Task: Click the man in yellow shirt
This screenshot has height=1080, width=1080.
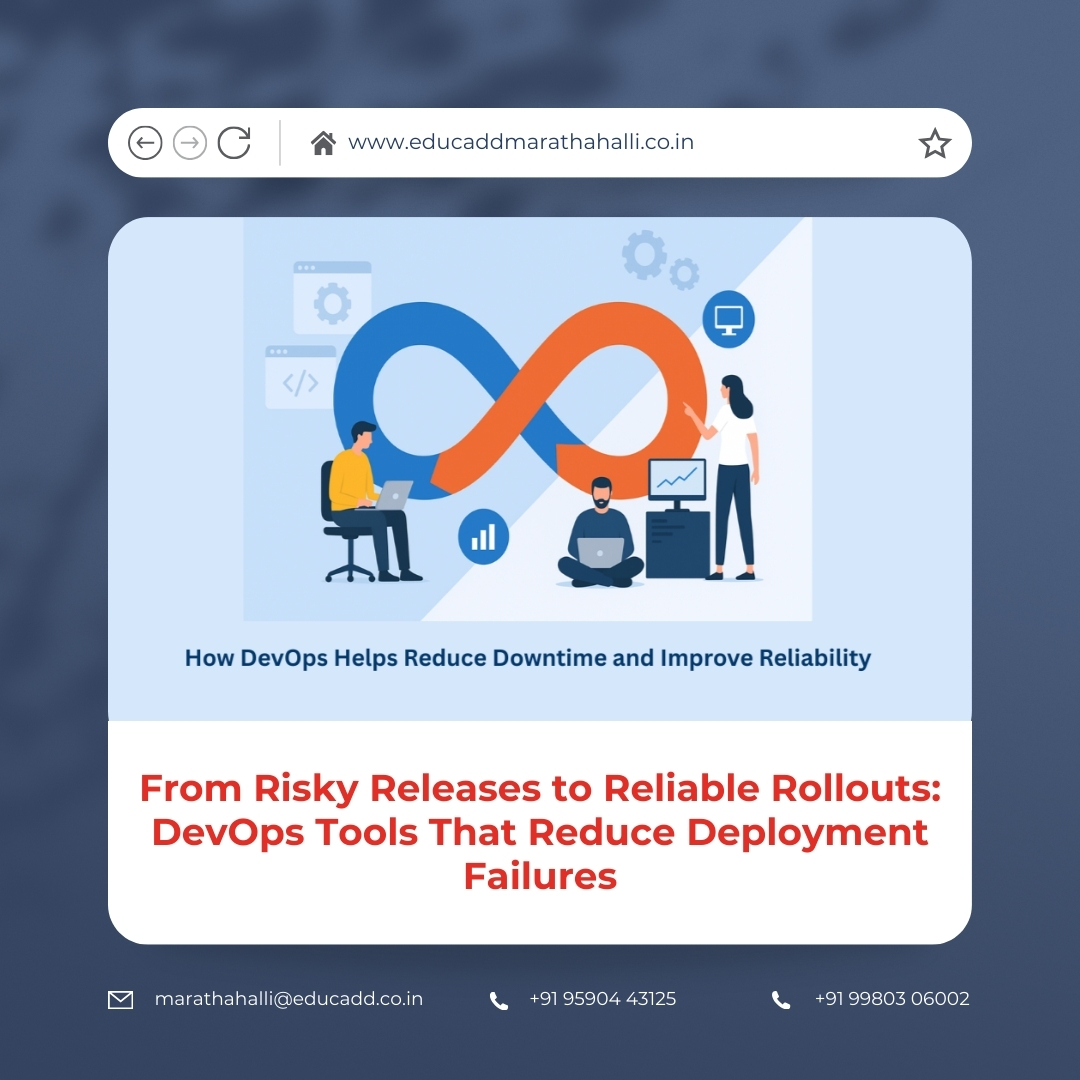Action: (x=368, y=501)
